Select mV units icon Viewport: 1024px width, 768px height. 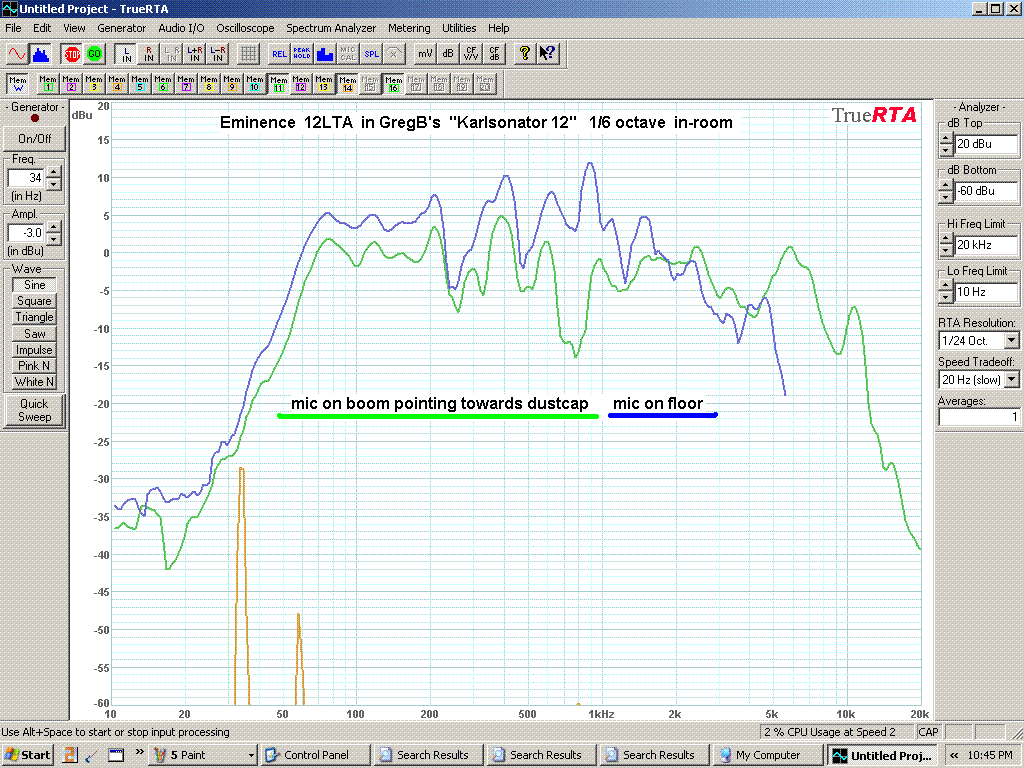click(x=424, y=54)
